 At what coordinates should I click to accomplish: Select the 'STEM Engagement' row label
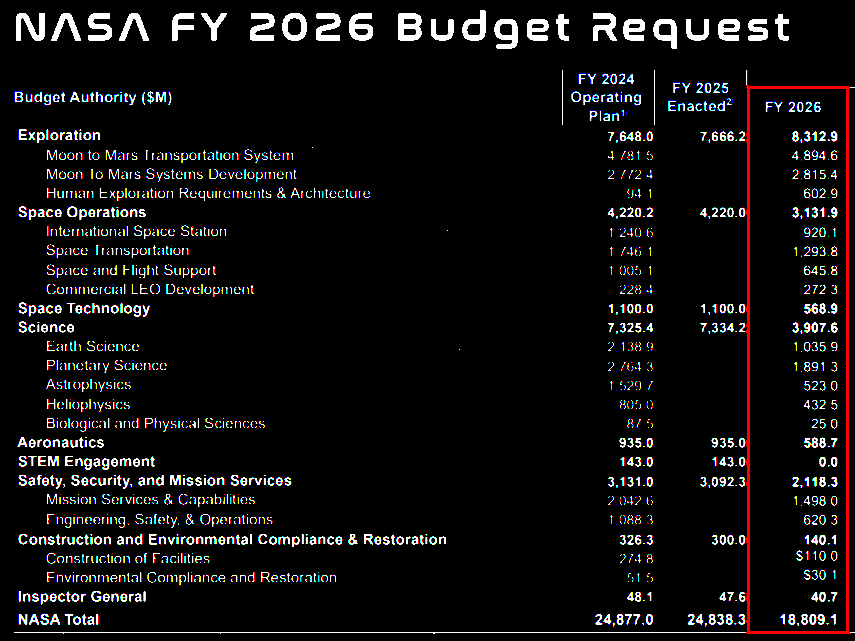coord(87,462)
